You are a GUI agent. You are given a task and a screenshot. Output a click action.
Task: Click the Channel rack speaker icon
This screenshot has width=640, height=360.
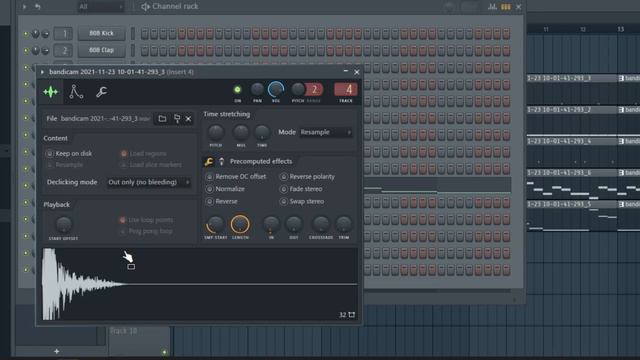click(145, 7)
